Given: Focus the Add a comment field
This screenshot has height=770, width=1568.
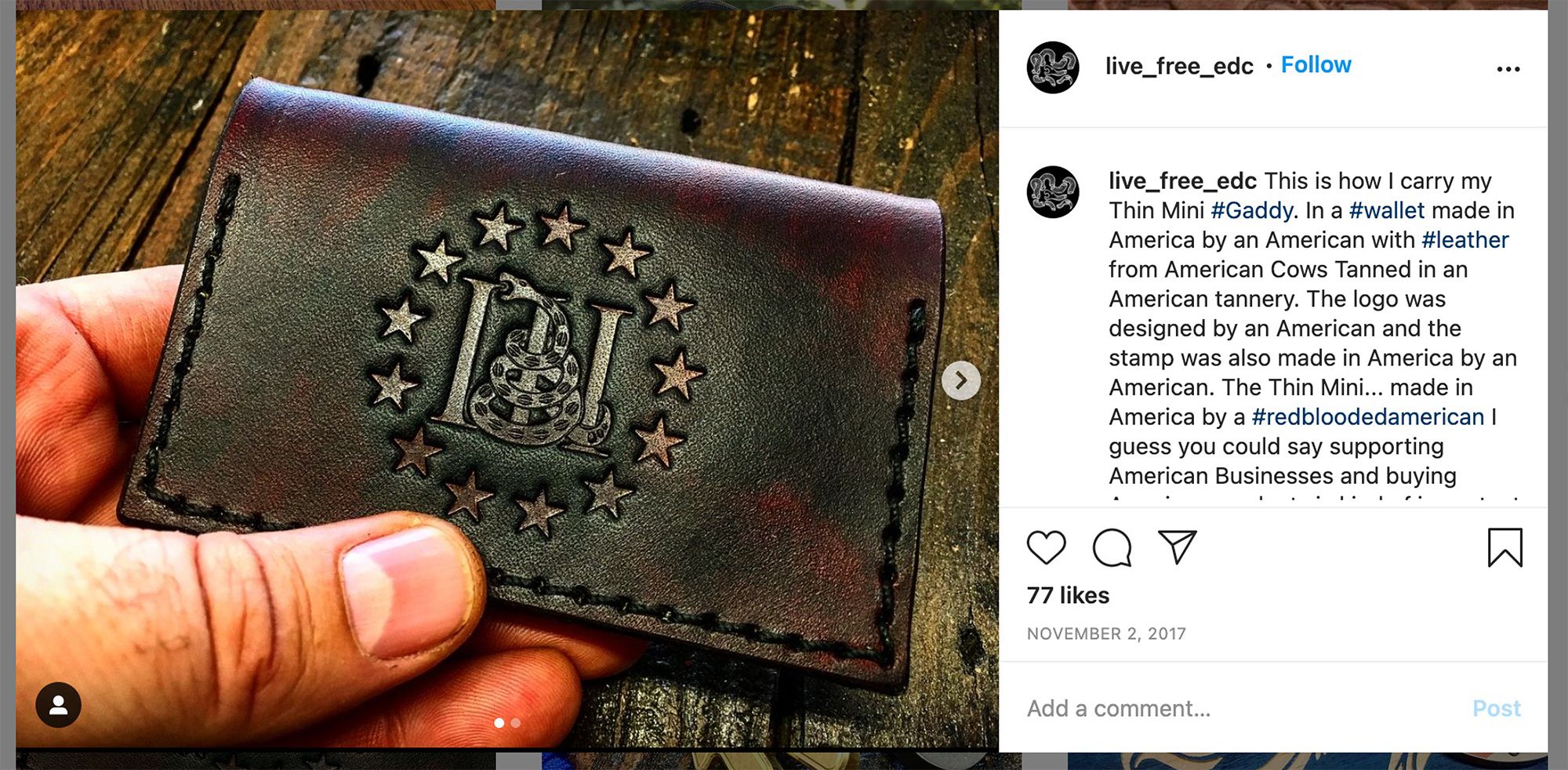Looking at the screenshot, I should pos(1239,709).
